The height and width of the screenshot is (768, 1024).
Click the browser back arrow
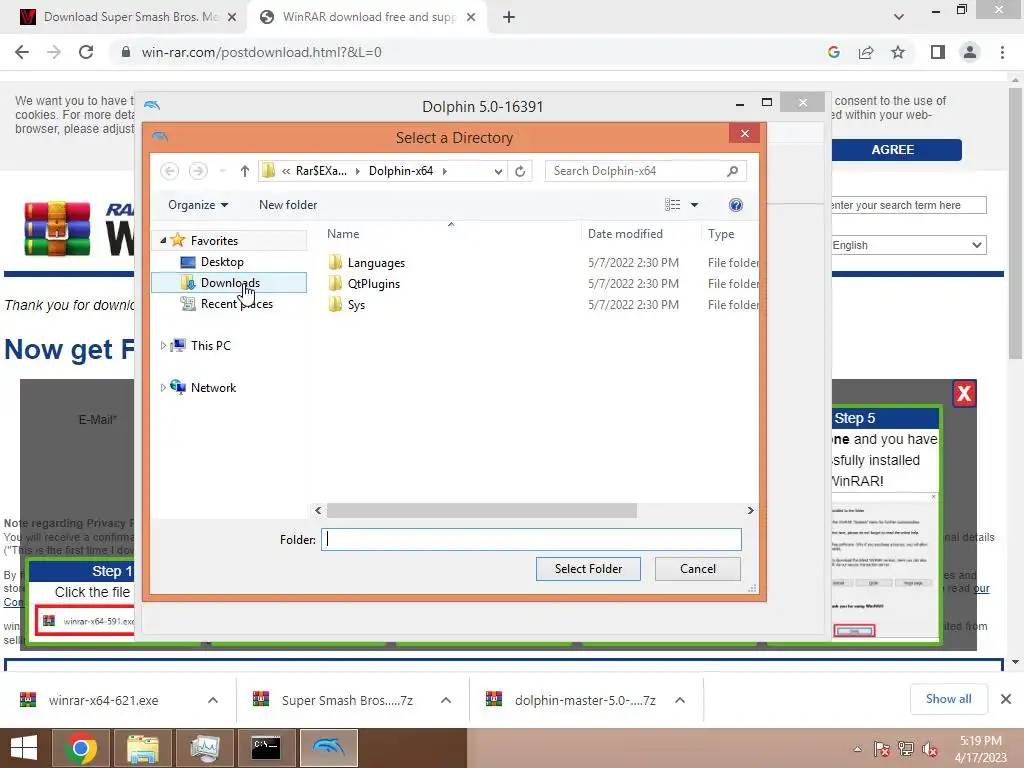[x=22, y=52]
